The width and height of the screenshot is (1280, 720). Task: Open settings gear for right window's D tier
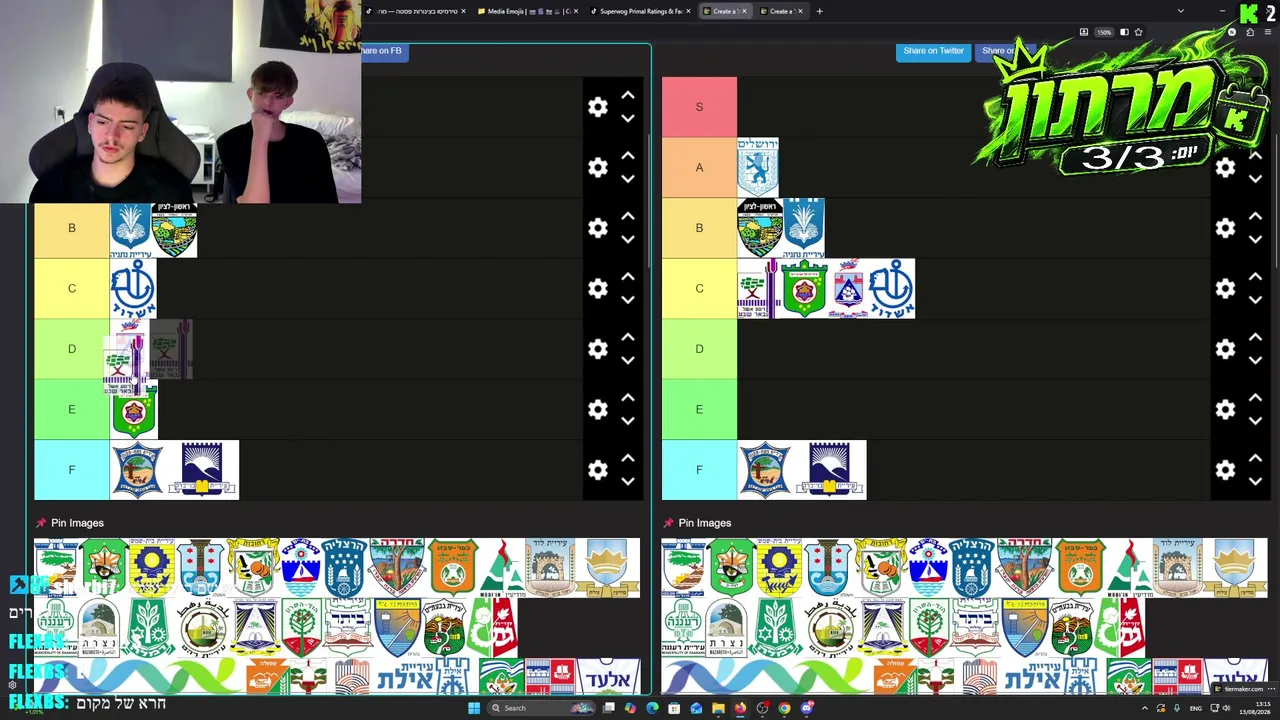pyautogui.click(x=1225, y=349)
